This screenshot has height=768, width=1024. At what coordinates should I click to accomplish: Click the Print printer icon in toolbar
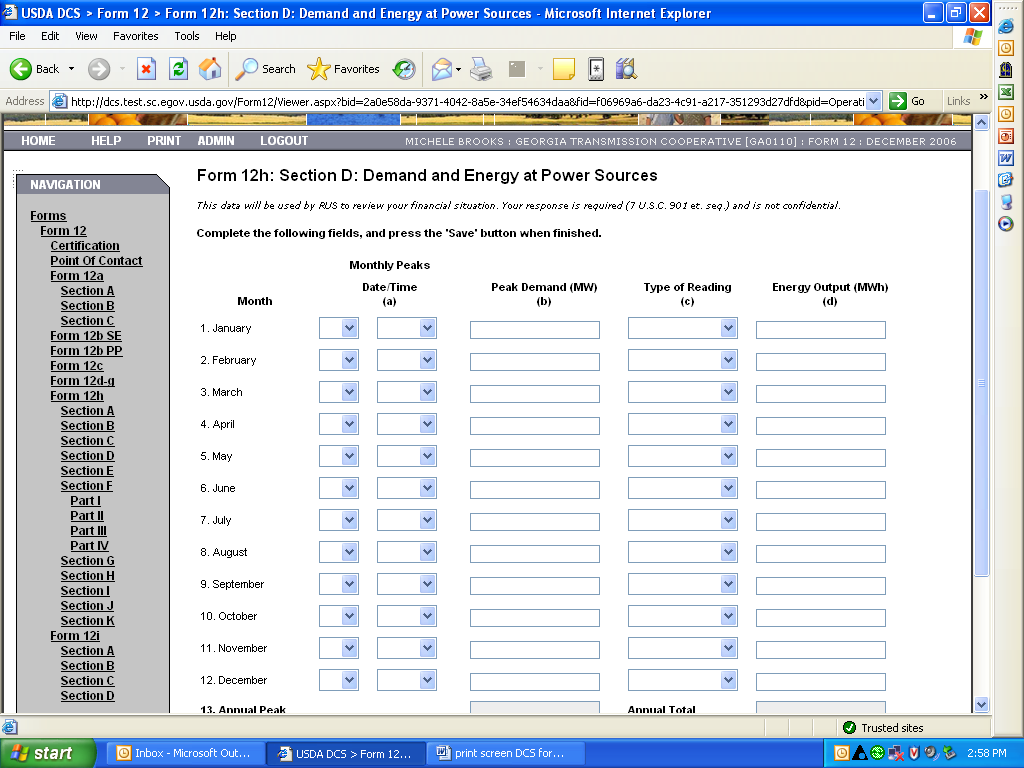coord(481,69)
